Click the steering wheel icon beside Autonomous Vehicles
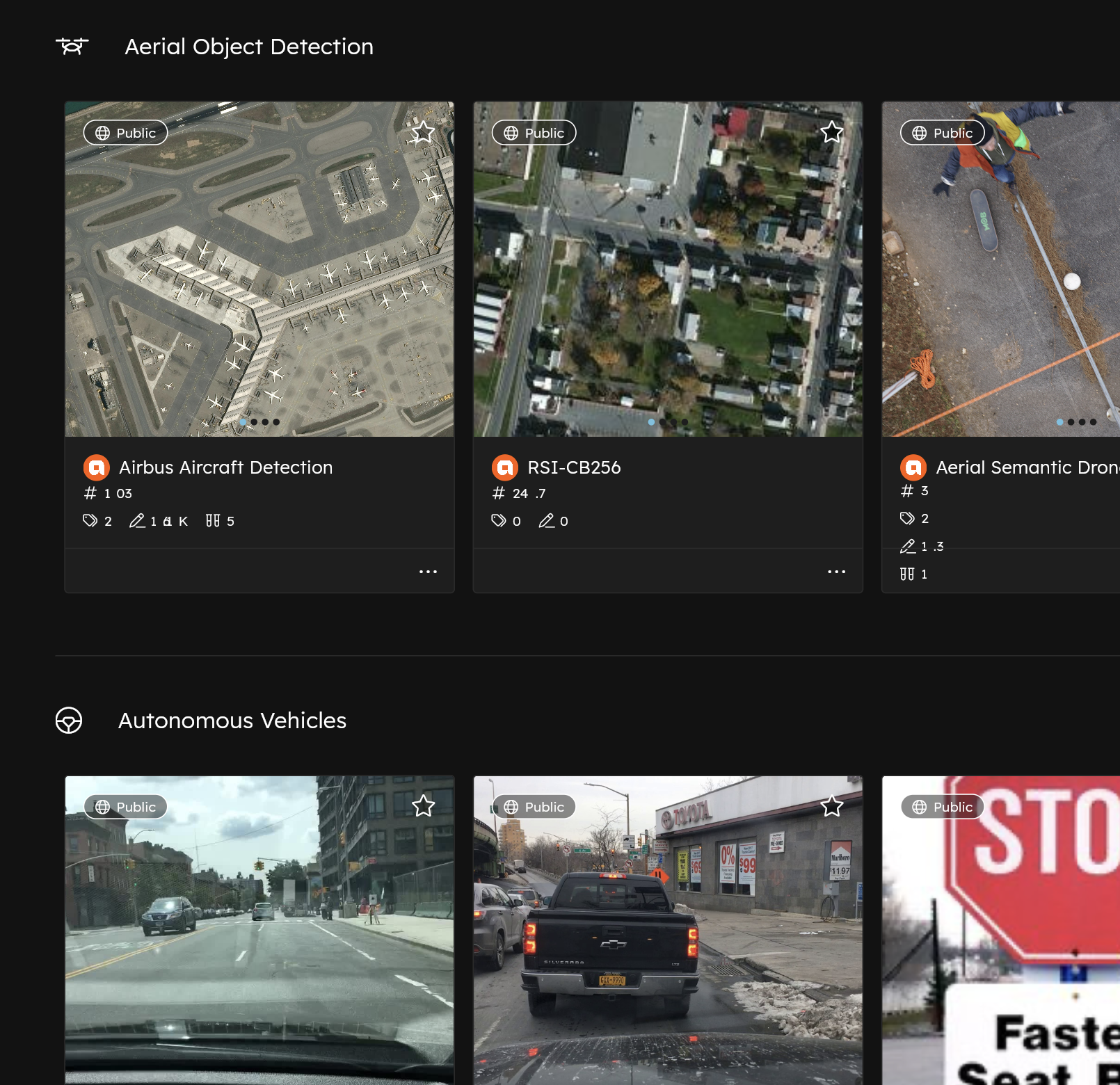The width and height of the screenshot is (1120, 1085). 70,721
